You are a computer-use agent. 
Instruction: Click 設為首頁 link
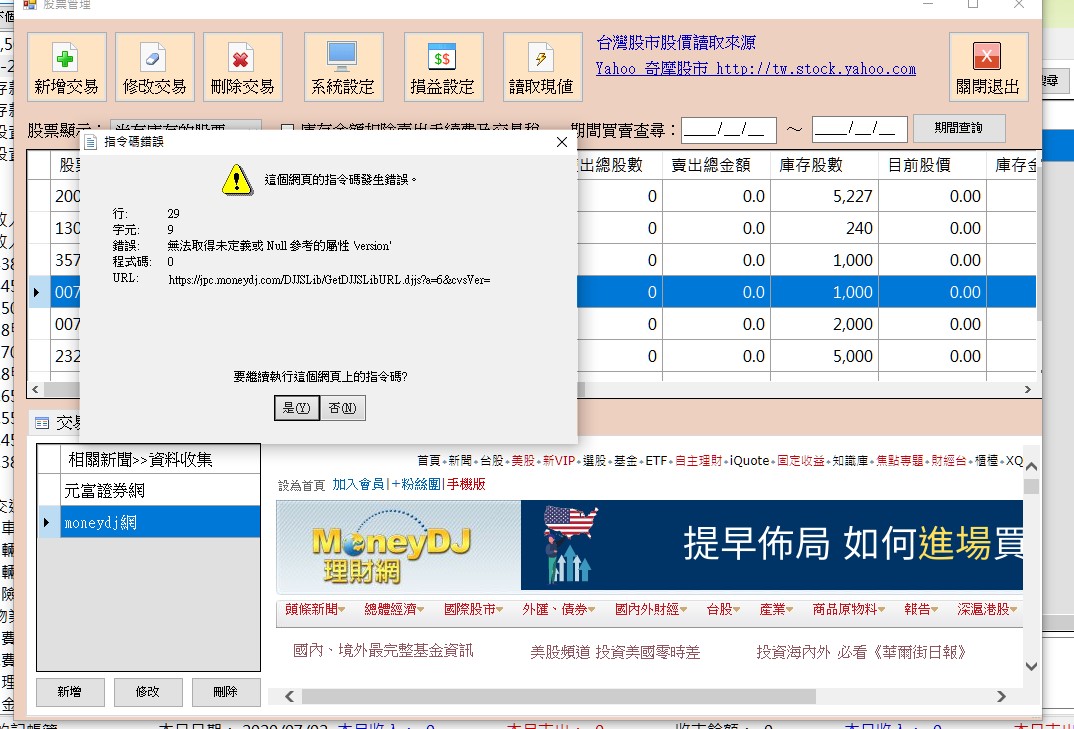click(x=301, y=485)
